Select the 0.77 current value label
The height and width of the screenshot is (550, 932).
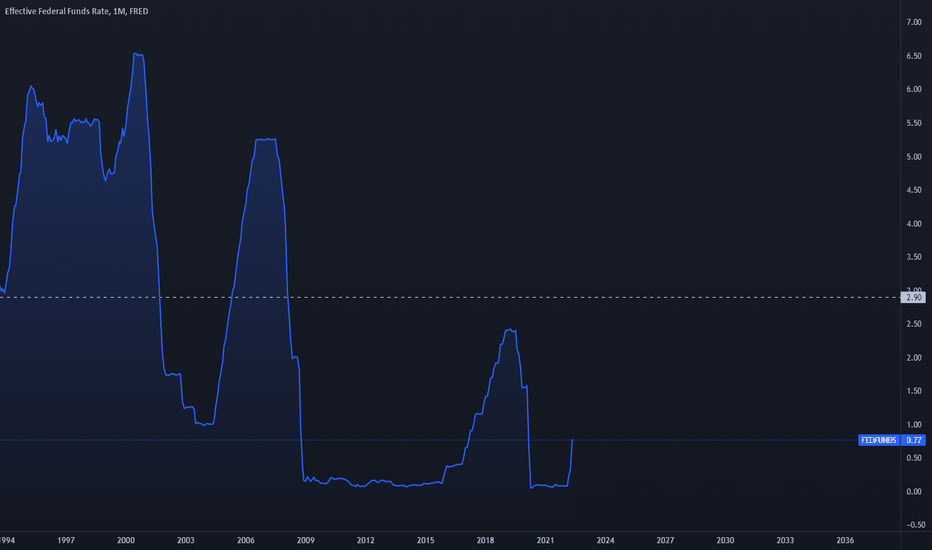[914, 440]
